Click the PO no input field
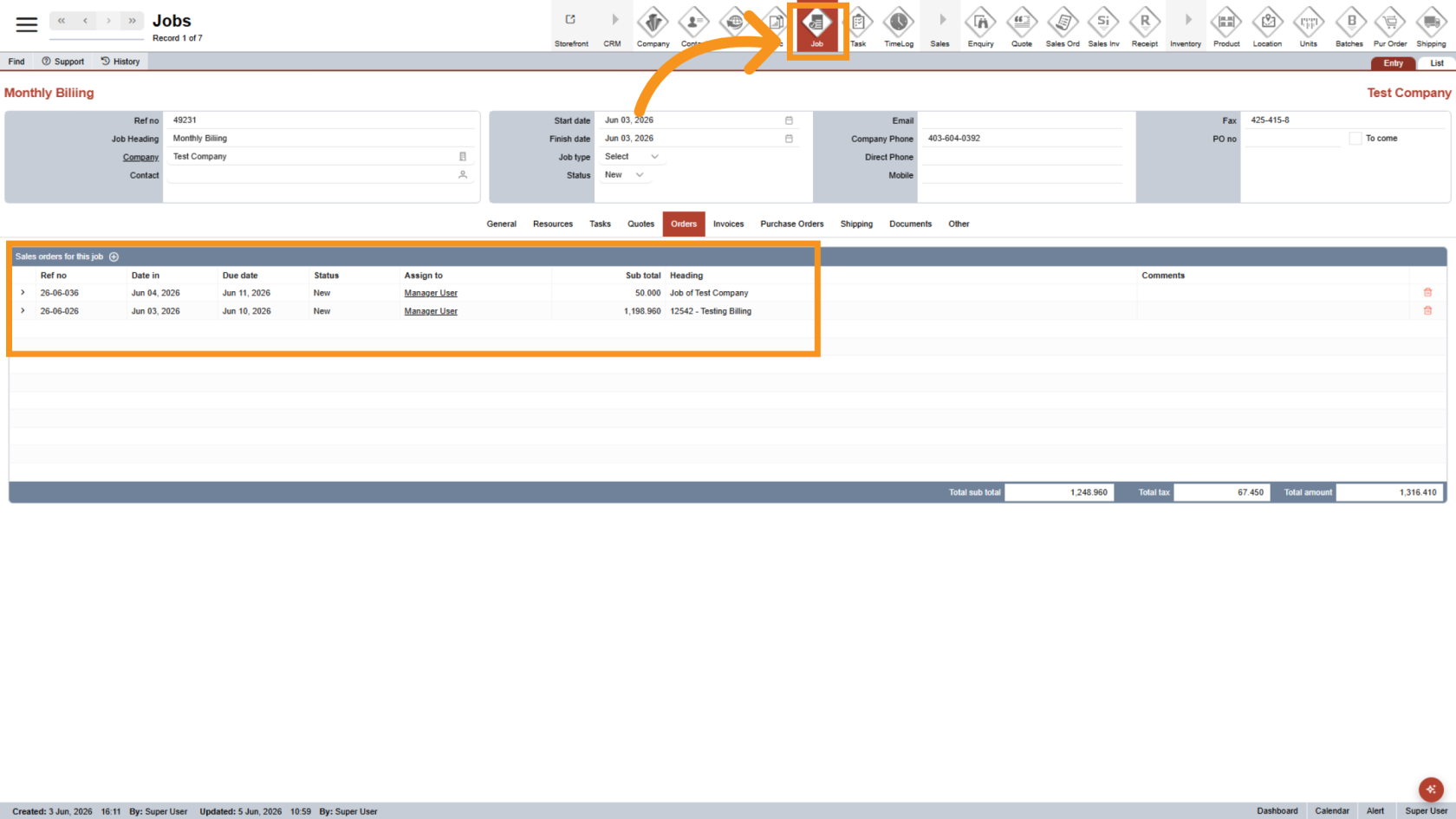Screen dimensions: 1456x819 point(1292,139)
